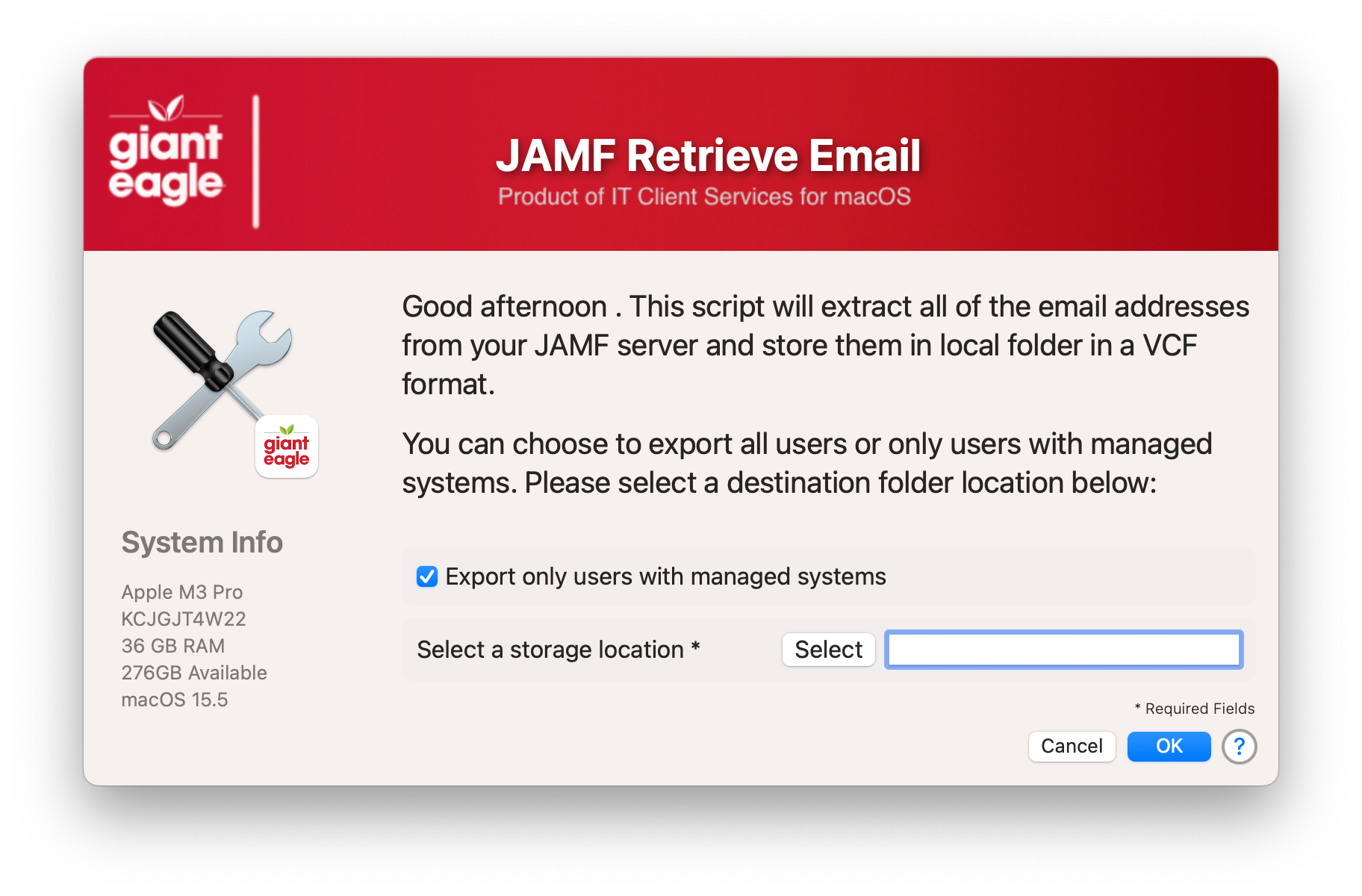
Task: Click the 'Good afternoon' intro paragraph
Action: click(825, 345)
